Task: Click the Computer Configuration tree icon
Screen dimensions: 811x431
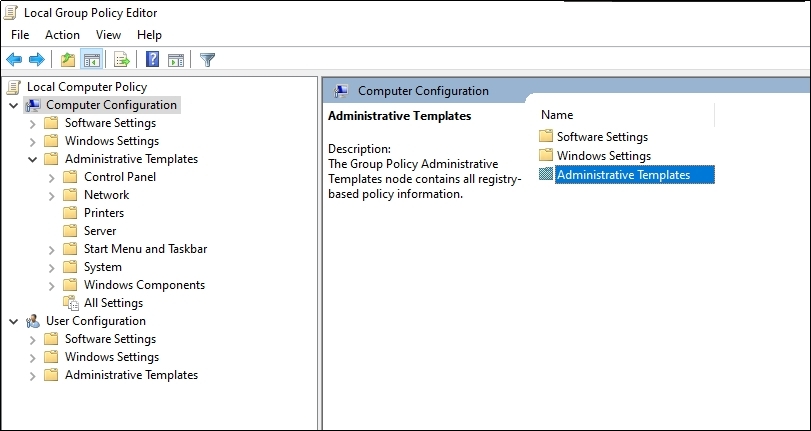Action: click(33, 105)
